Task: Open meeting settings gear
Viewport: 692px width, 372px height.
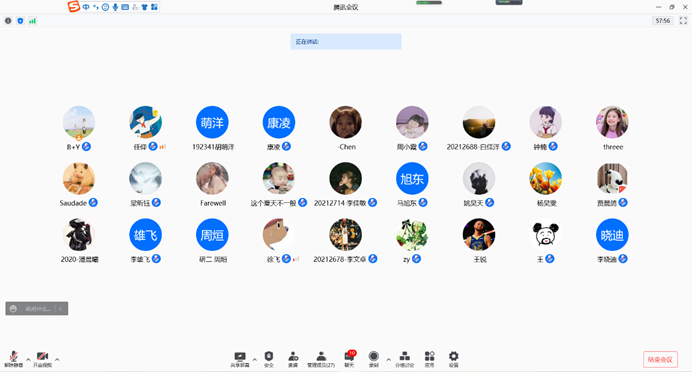Action: pyautogui.click(x=454, y=359)
